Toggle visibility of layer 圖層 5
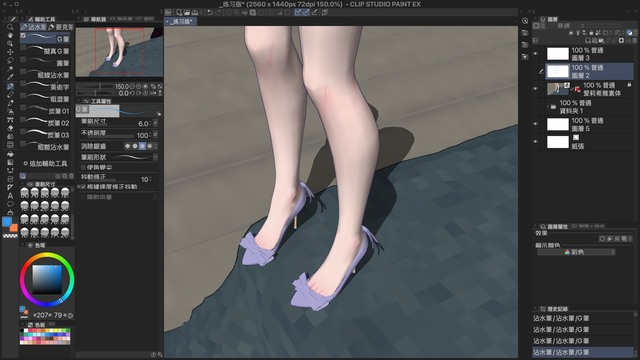The height and width of the screenshot is (360, 640). pyautogui.click(x=536, y=124)
